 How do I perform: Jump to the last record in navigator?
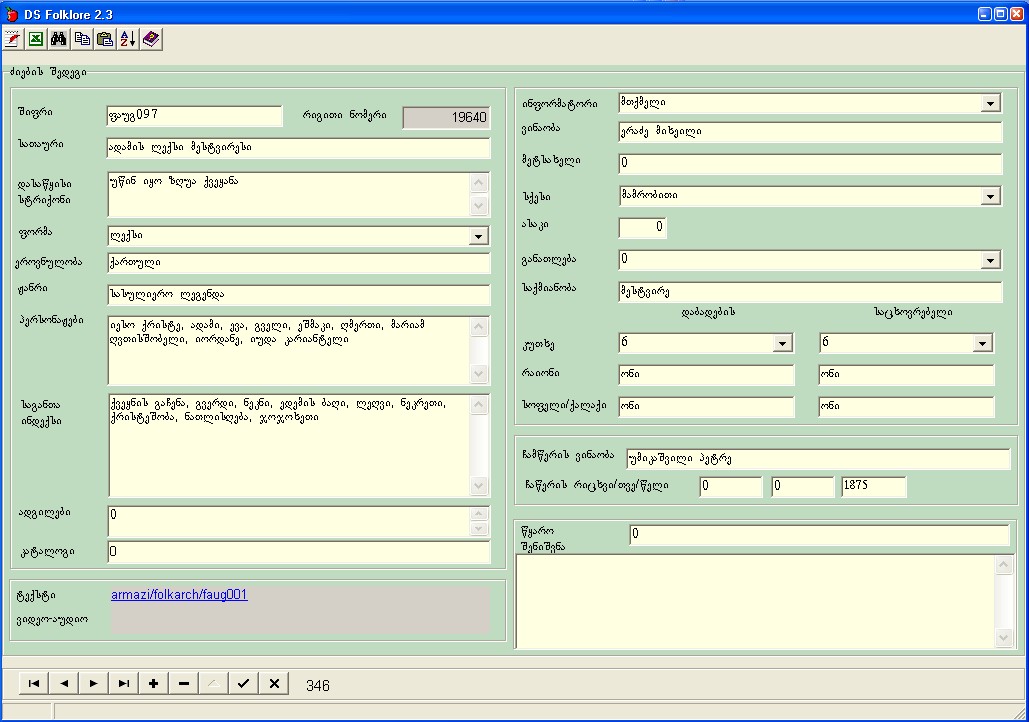[123, 683]
